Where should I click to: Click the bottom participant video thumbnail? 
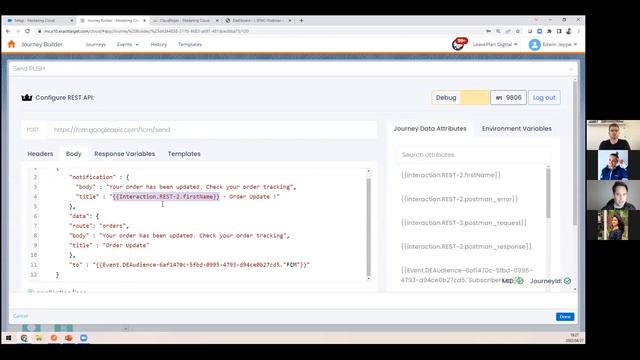click(613, 225)
